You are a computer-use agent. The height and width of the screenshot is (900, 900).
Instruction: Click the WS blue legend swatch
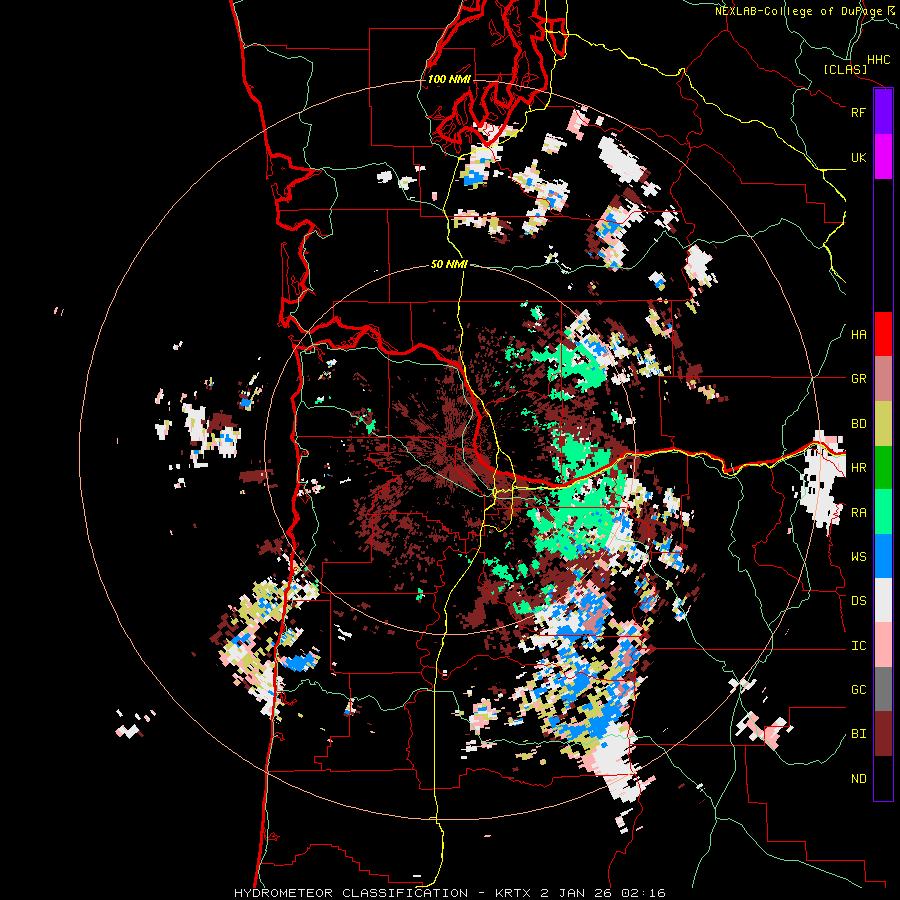883,556
